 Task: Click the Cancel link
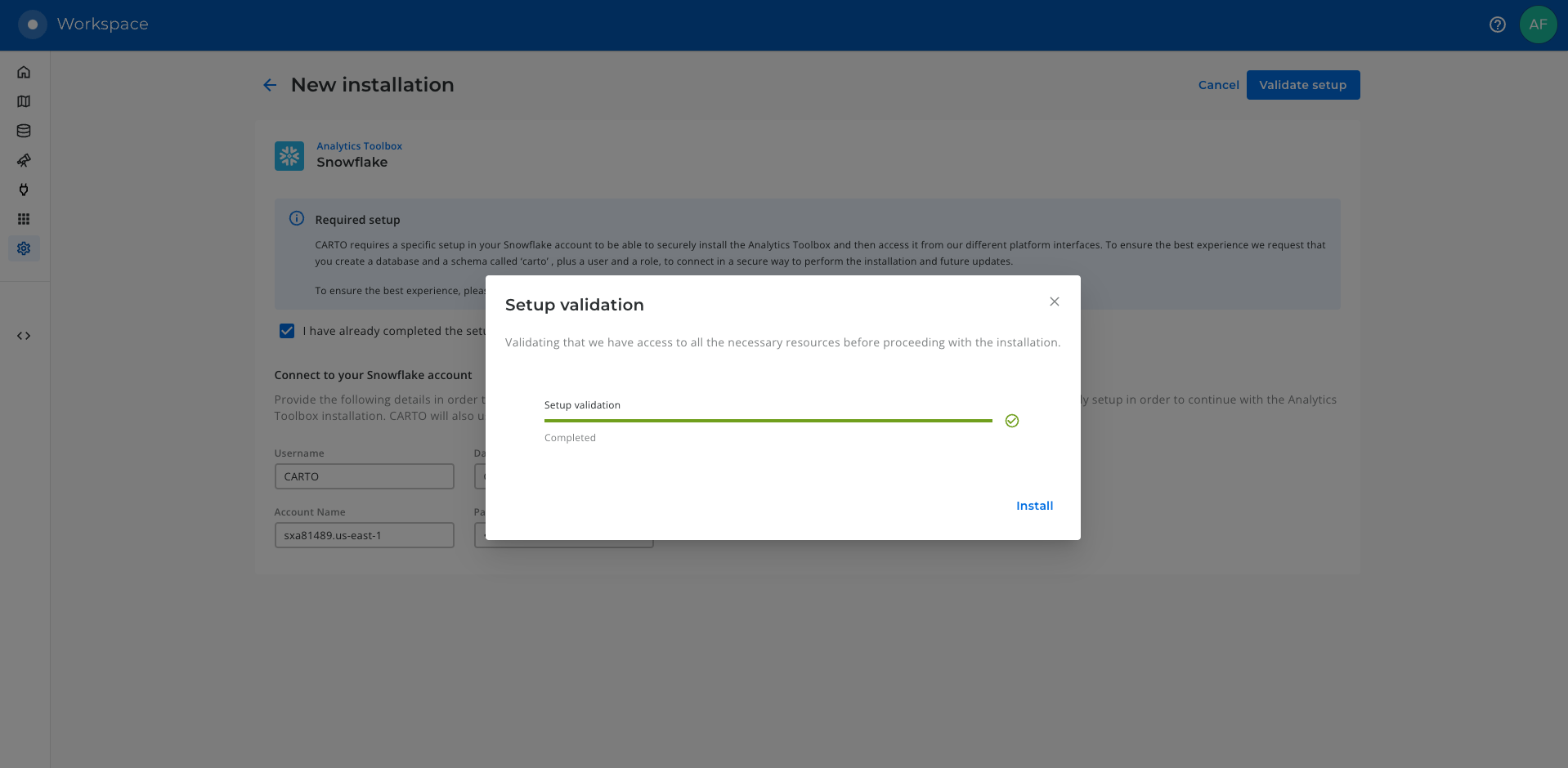(1218, 85)
